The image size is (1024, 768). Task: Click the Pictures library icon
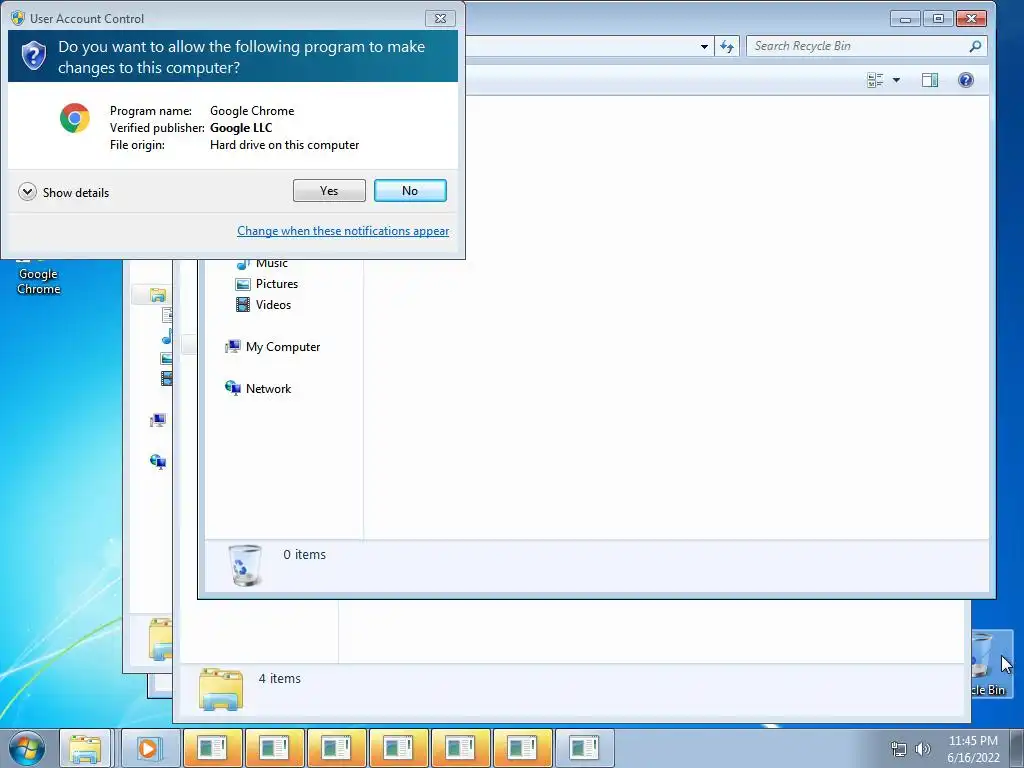[243, 284]
